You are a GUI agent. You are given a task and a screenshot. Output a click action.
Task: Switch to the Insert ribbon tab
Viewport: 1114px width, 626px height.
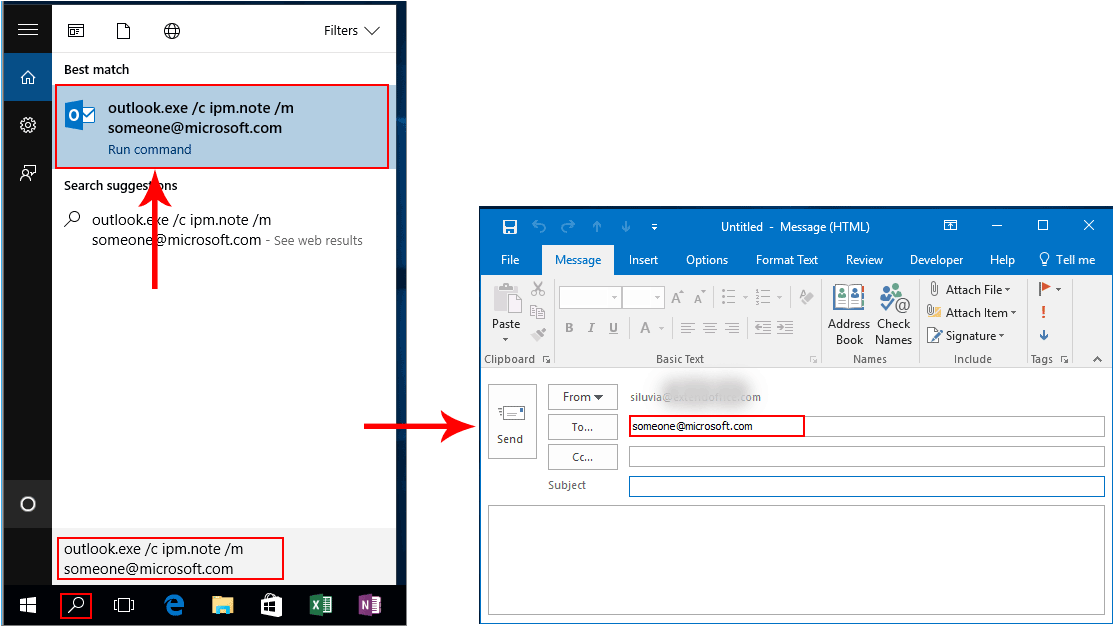643,260
